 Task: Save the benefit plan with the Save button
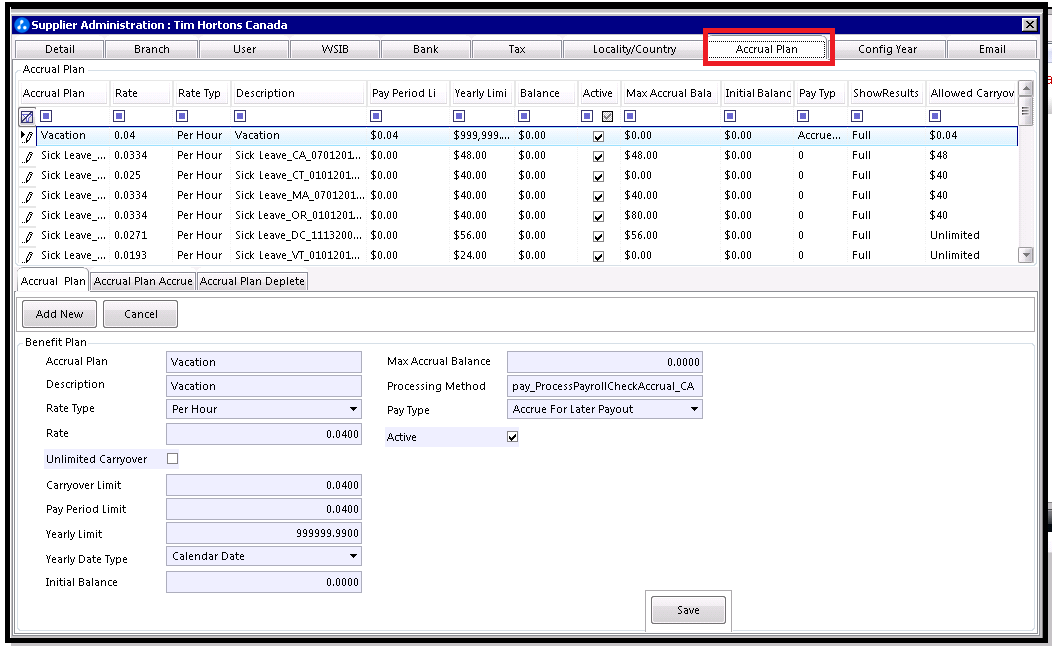688,610
